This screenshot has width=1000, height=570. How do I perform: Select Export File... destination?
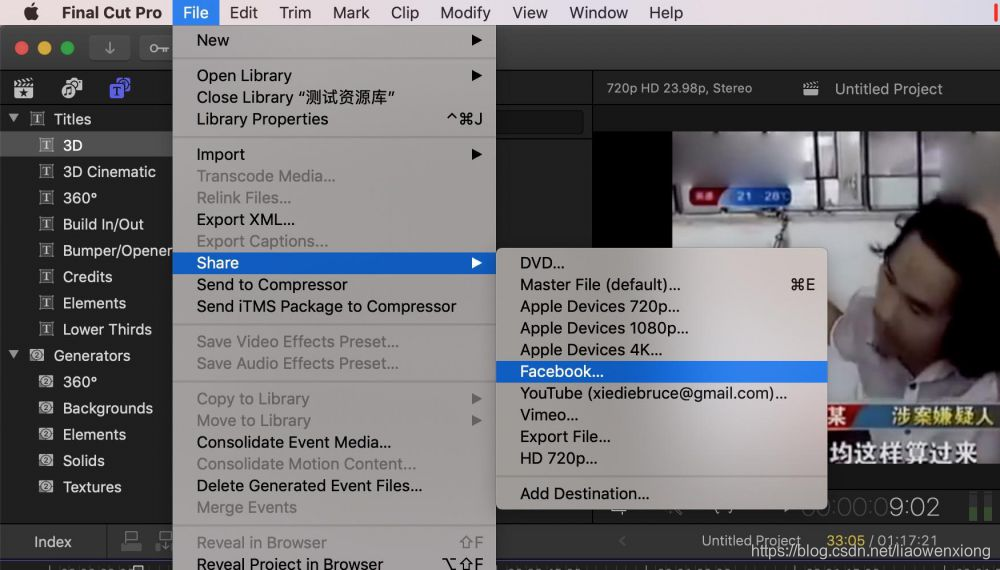tap(661, 436)
